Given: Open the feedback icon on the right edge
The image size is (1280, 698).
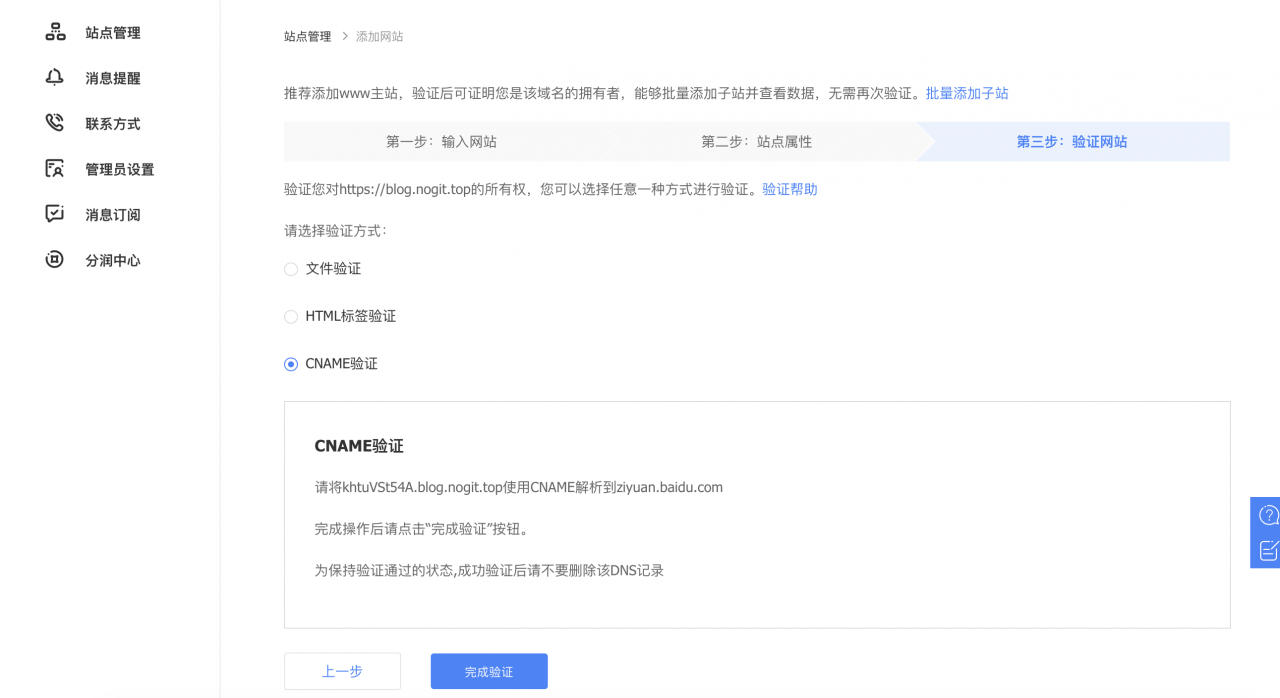Looking at the screenshot, I should pos(1267,548).
